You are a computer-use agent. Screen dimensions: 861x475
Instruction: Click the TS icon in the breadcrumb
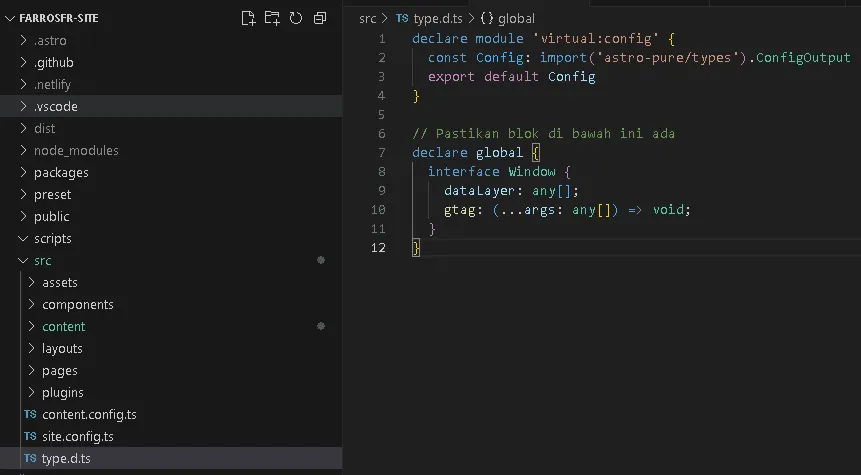click(x=402, y=18)
